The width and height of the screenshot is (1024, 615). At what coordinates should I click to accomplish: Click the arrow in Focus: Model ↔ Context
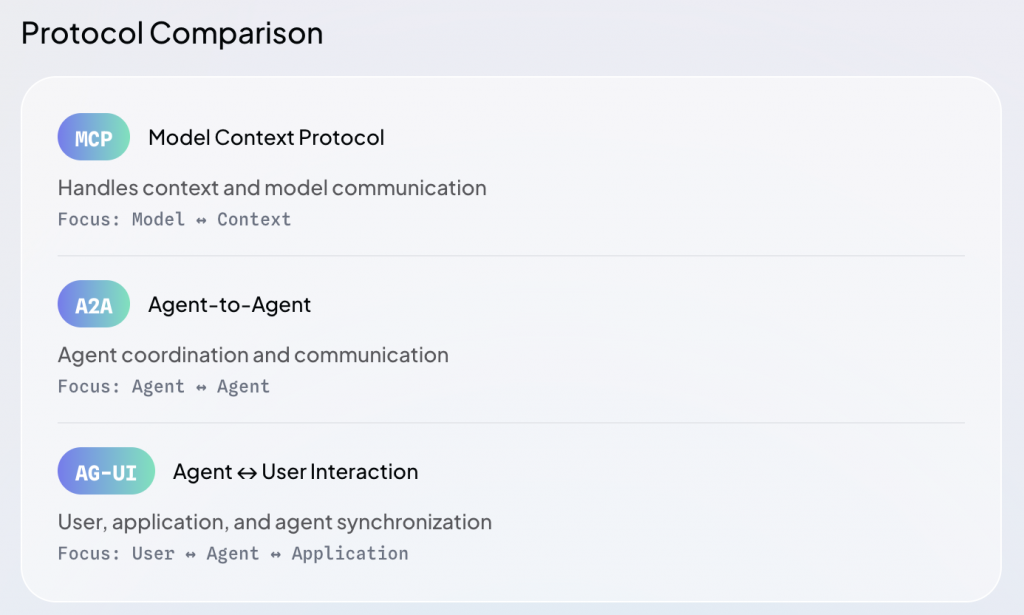(x=201, y=220)
